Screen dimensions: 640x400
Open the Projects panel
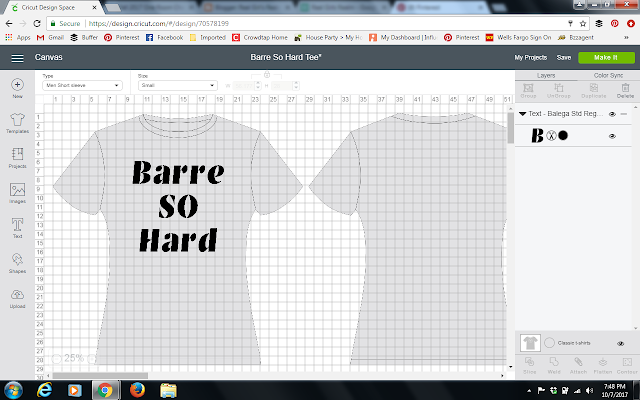pyautogui.click(x=17, y=158)
